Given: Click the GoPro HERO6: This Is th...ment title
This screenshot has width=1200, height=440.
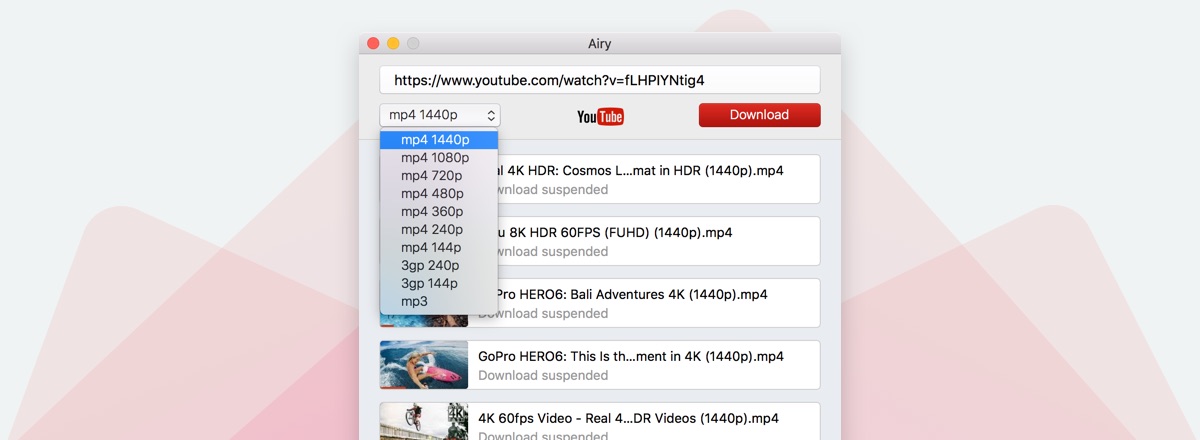Looking at the screenshot, I should 631,357.
